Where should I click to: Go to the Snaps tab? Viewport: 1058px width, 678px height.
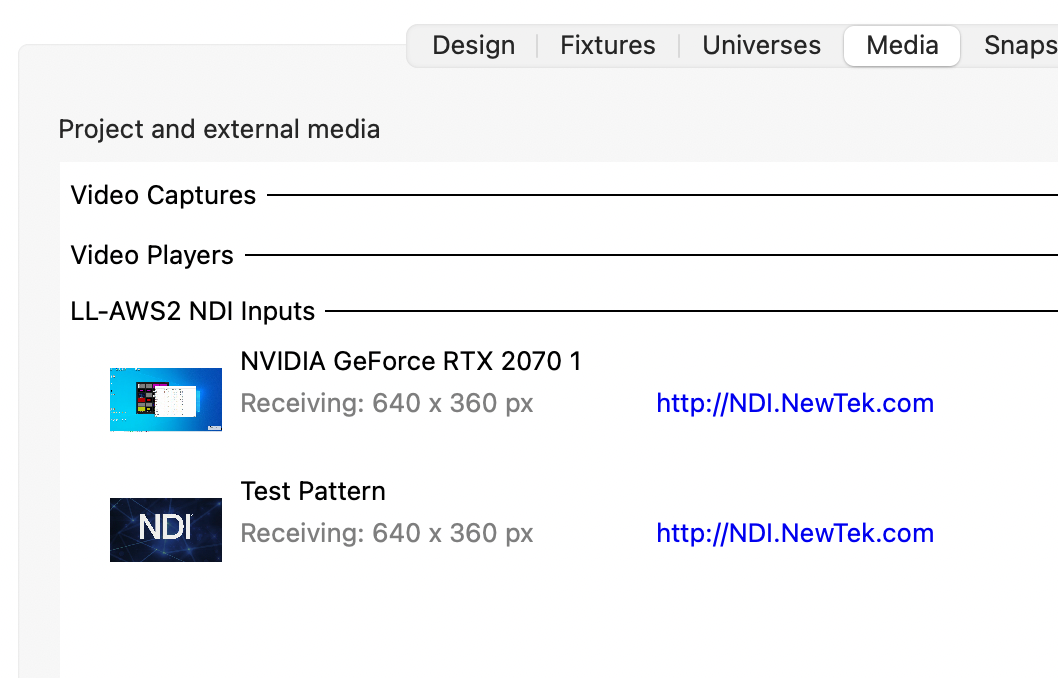point(1020,46)
